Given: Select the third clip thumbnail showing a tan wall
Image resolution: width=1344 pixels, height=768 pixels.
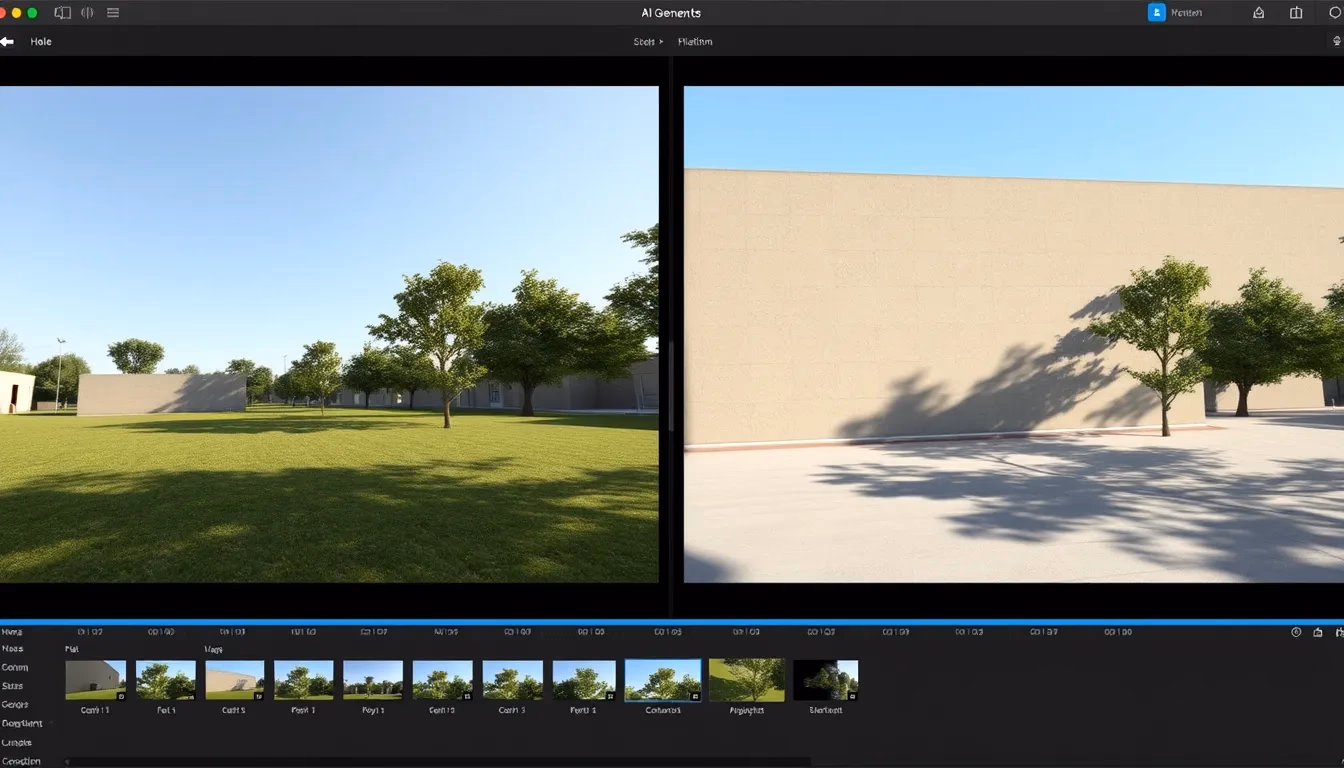Looking at the screenshot, I should (235, 680).
